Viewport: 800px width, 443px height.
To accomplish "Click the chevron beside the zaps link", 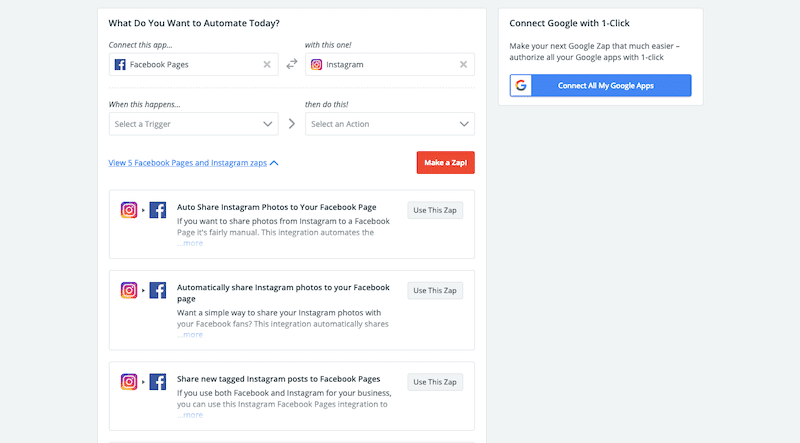I will click(274, 163).
